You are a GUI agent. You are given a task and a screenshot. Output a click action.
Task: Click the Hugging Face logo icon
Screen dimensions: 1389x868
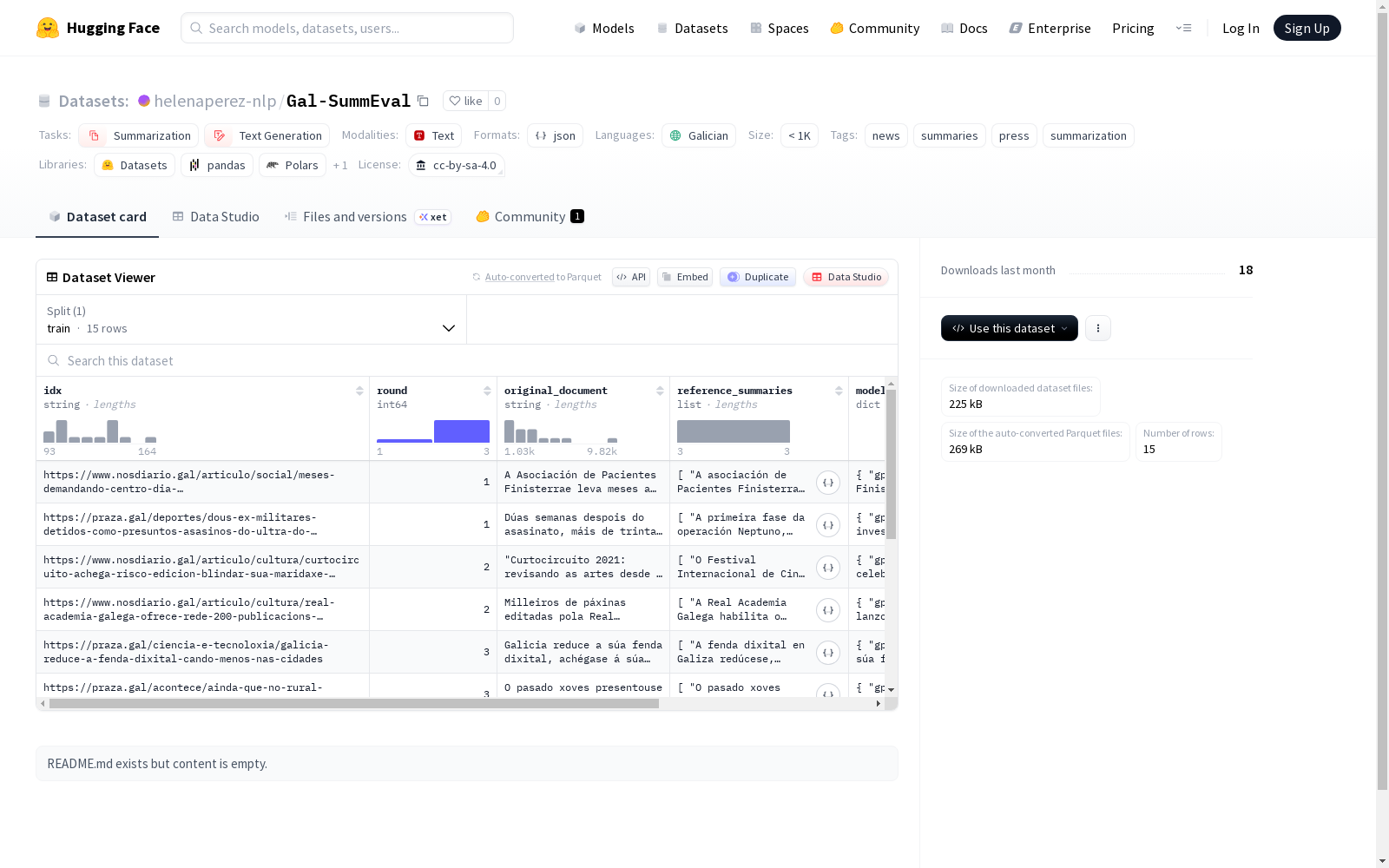(x=48, y=28)
